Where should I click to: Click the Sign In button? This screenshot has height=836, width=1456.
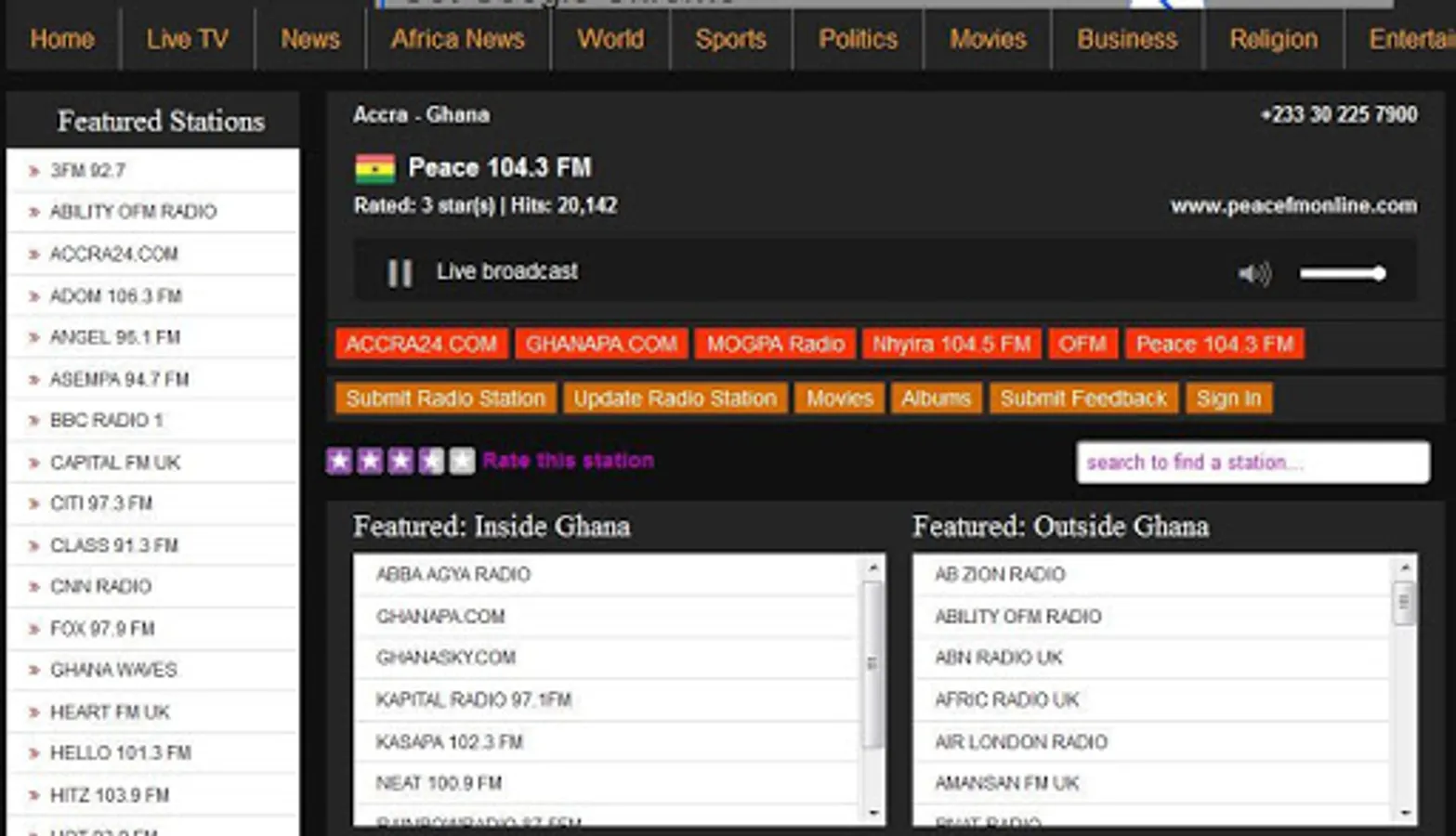tap(1229, 398)
